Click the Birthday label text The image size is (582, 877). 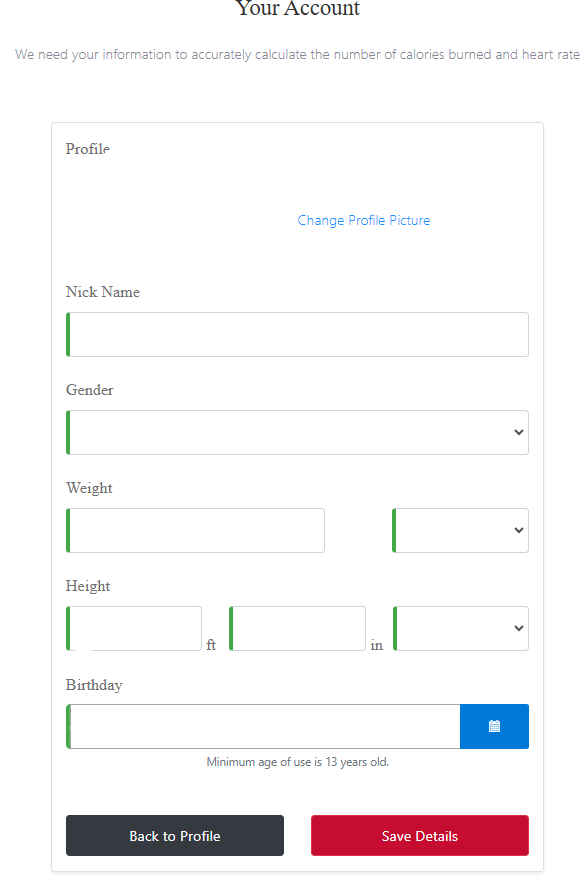click(x=94, y=685)
